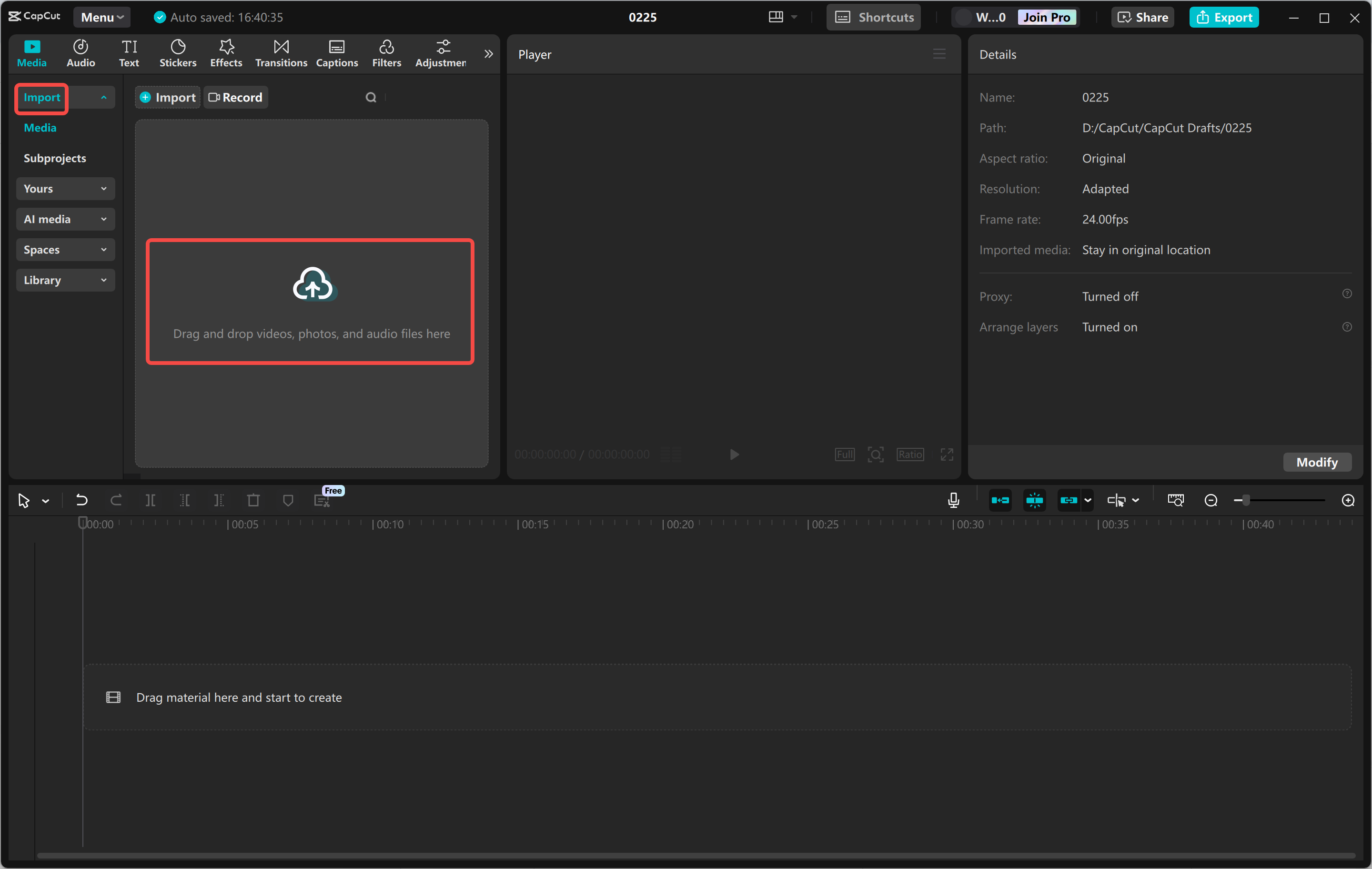Viewport: 1372px width, 869px height.
Task: Click the Export button
Action: (1224, 17)
